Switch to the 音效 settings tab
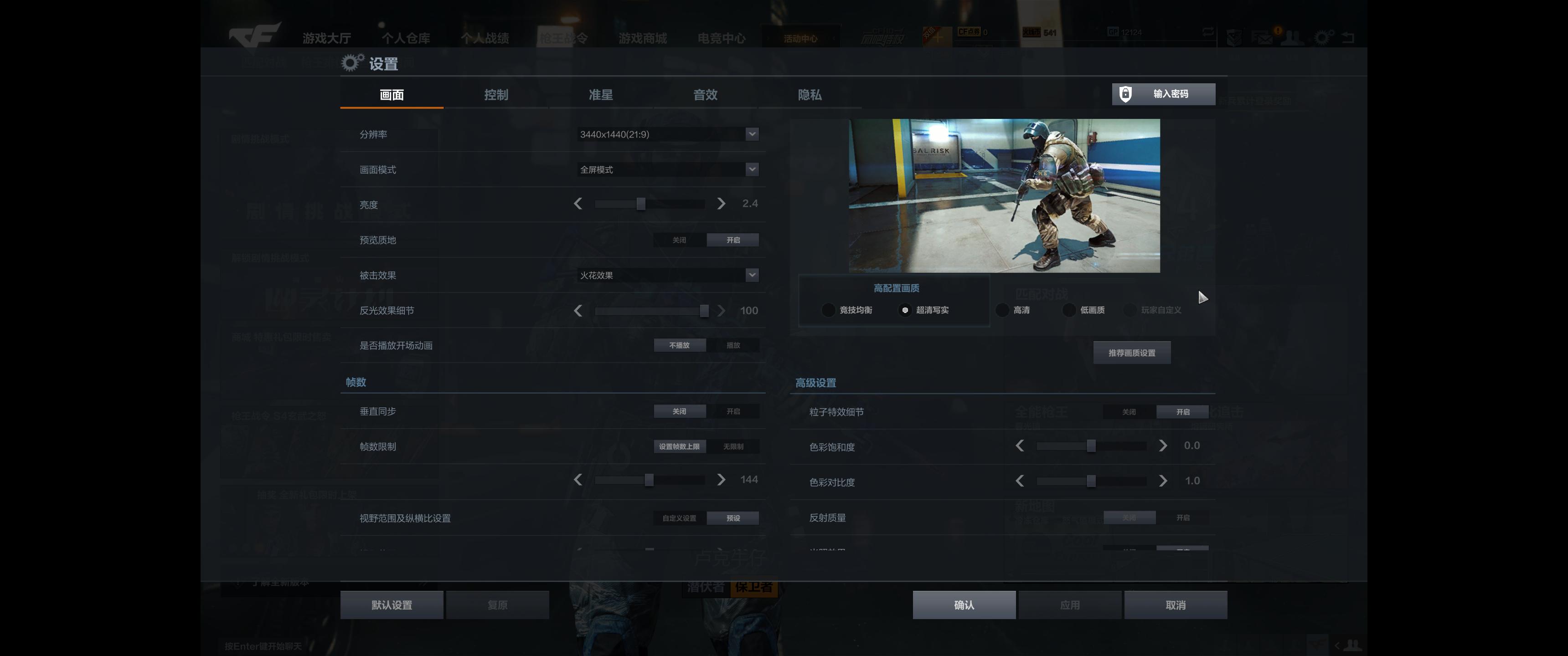The height and width of the screenshot is (656, 1568). click(705, 95)
